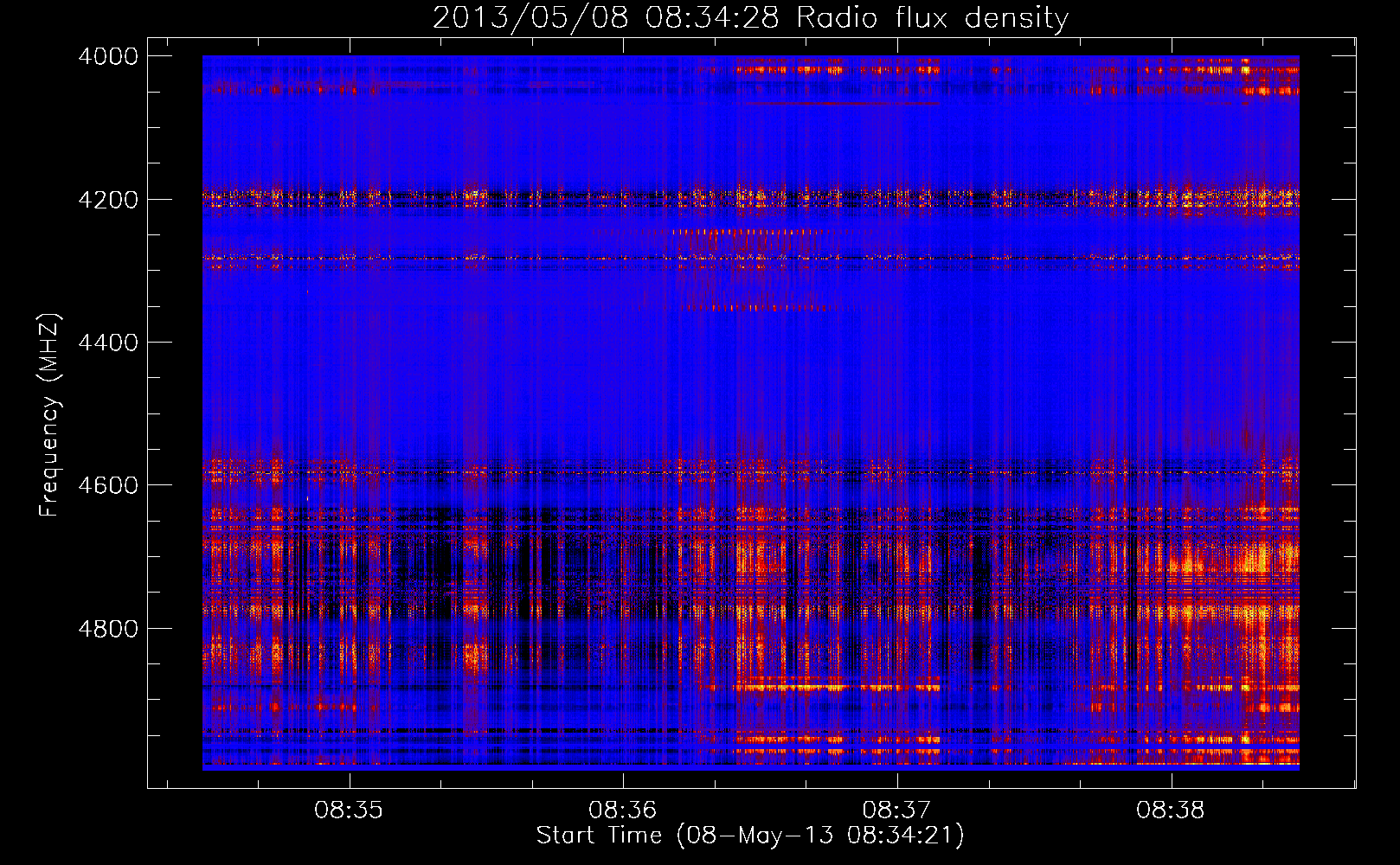Select the 4600 frequency axis label
The width and height of the screenshot is (1400, 865).
tap(108, 485)
